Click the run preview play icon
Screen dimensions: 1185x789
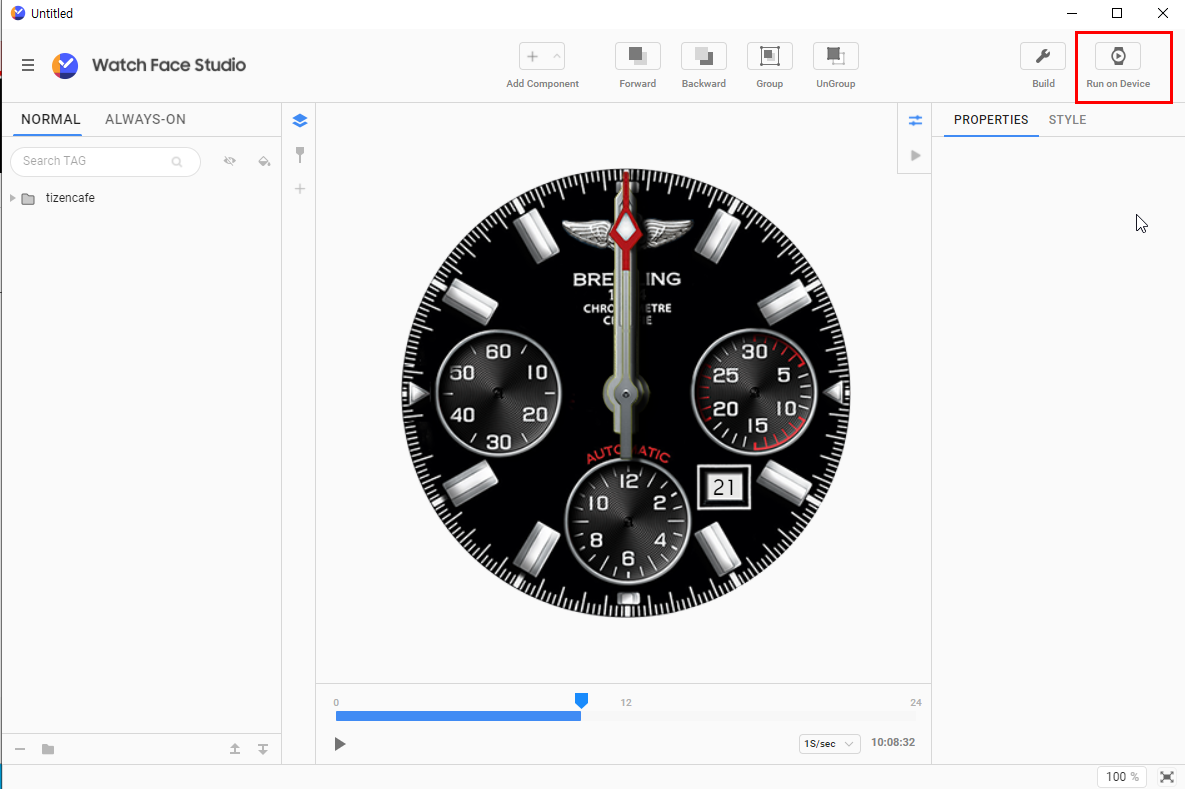tap(915, 156)
